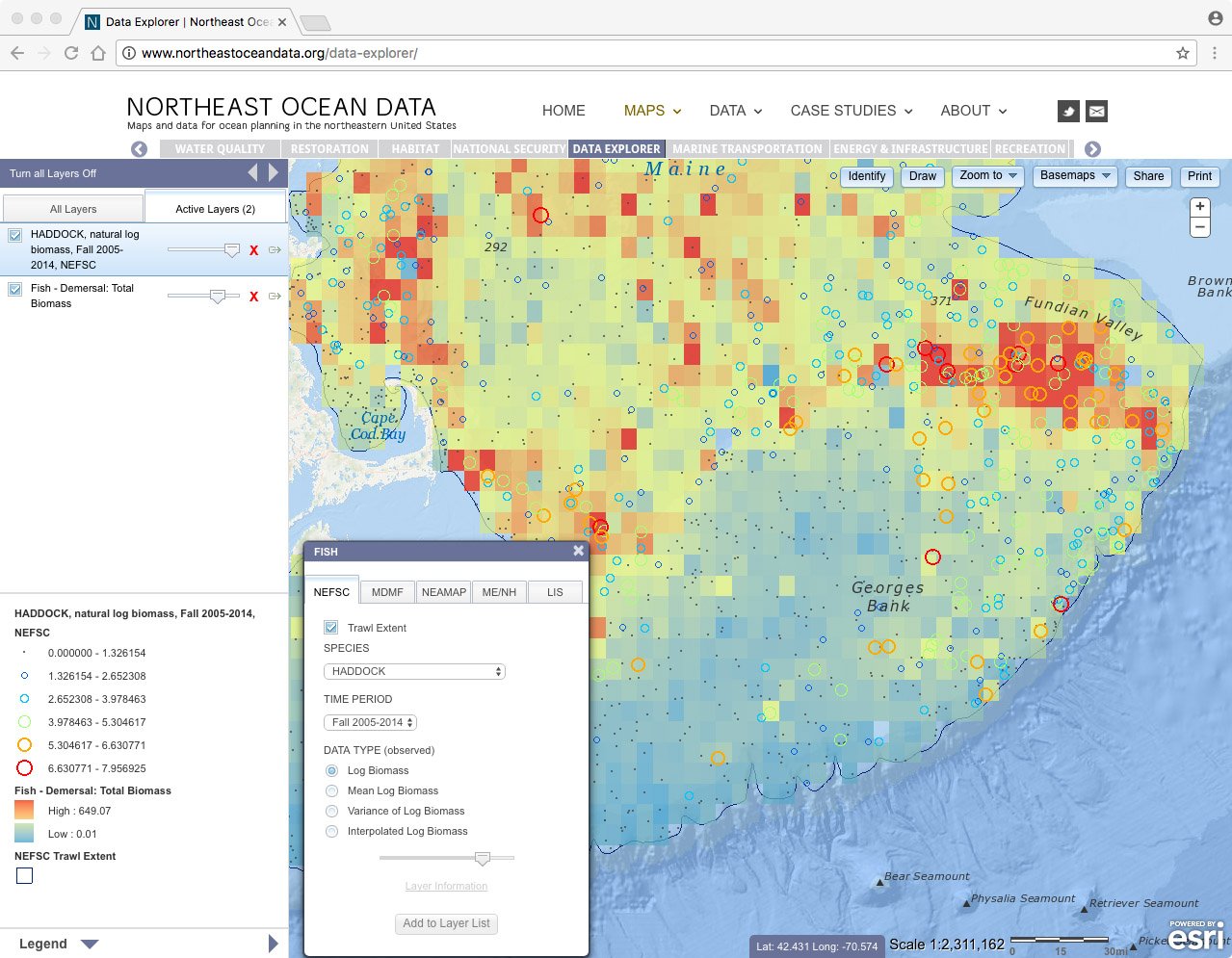Select the ME/NH tab in the FISH window
Viewport: 1232px width, 958px height.
[499, 592]
